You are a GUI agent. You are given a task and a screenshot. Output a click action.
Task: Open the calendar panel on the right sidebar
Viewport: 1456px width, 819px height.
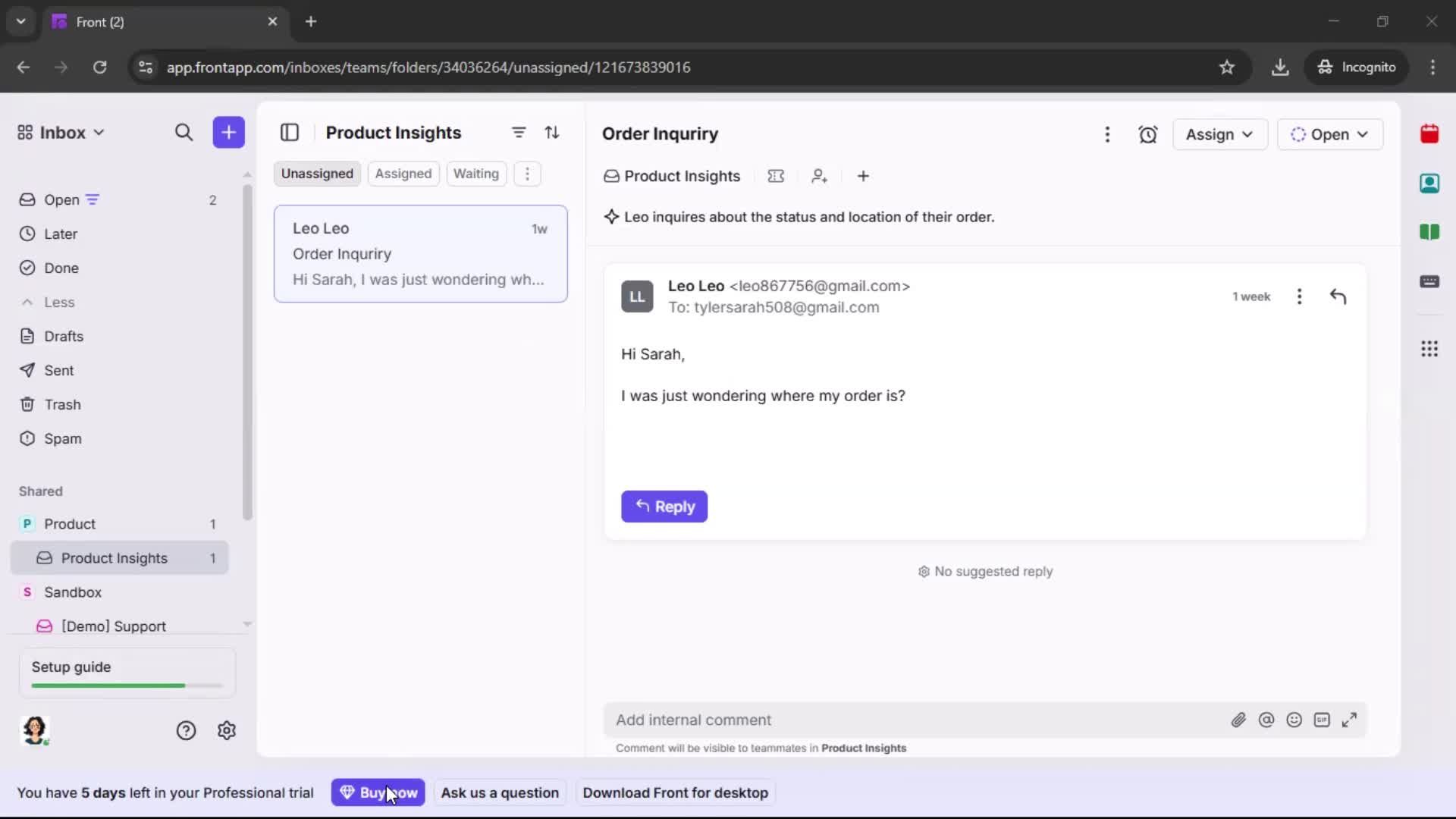tap(1430, 134)
